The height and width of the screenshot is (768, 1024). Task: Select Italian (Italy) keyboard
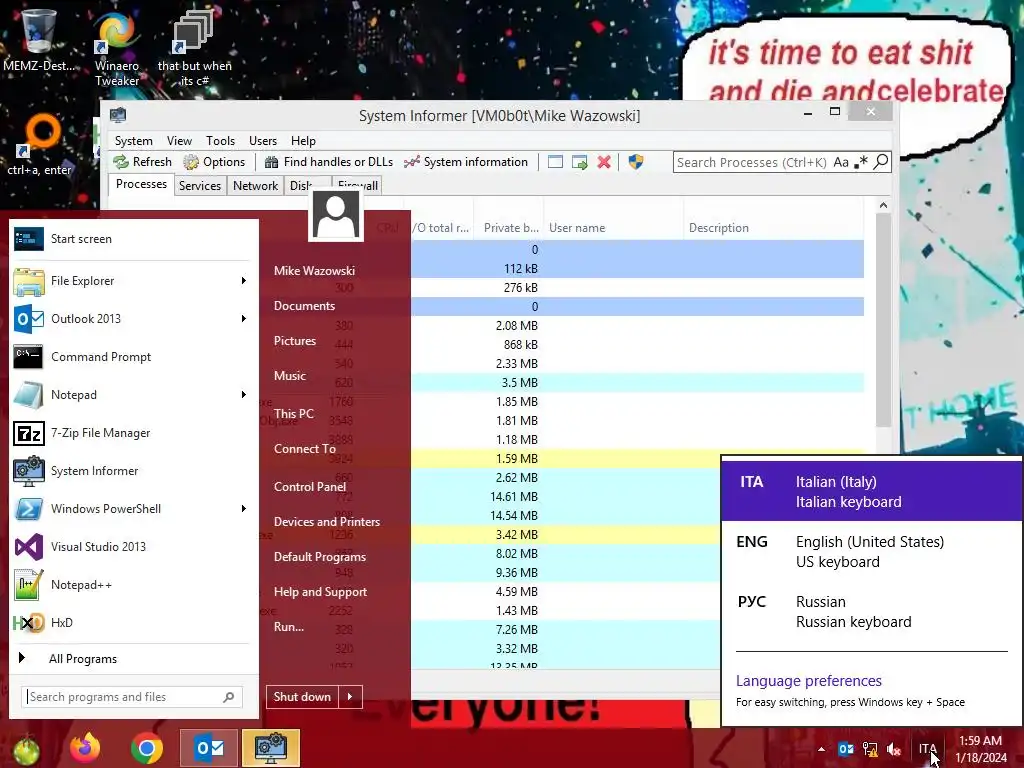(x=871, y=492)
